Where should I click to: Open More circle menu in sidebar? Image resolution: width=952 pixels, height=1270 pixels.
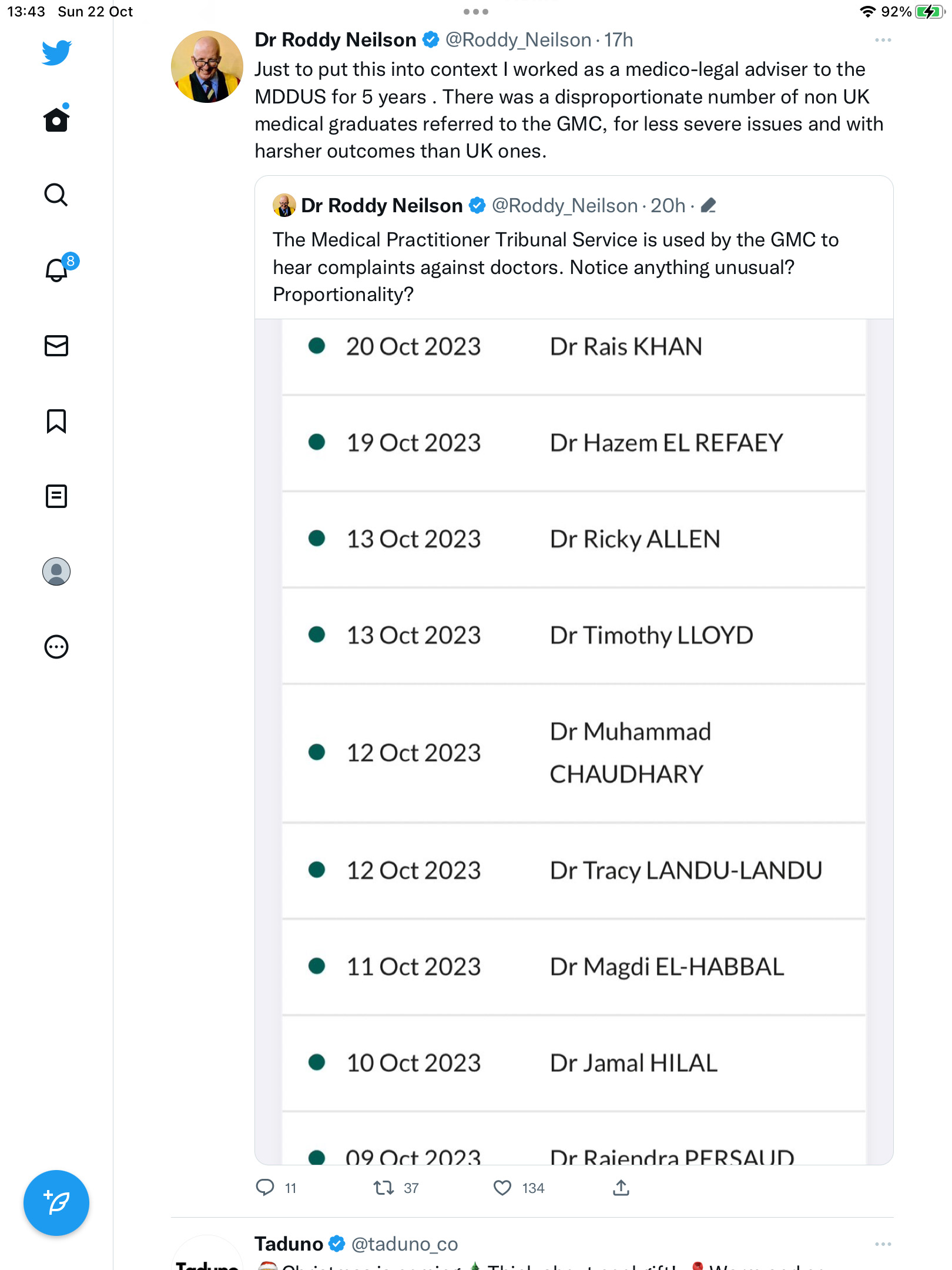56,647
